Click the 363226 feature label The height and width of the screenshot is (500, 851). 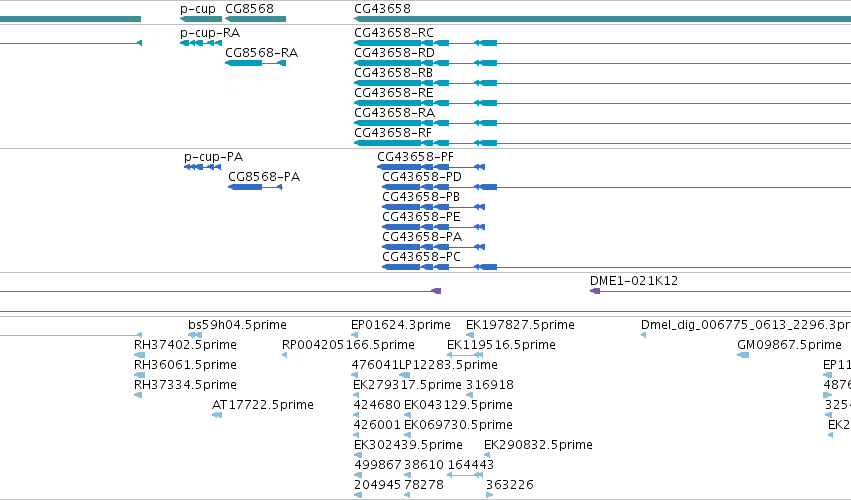click(510, 485)
